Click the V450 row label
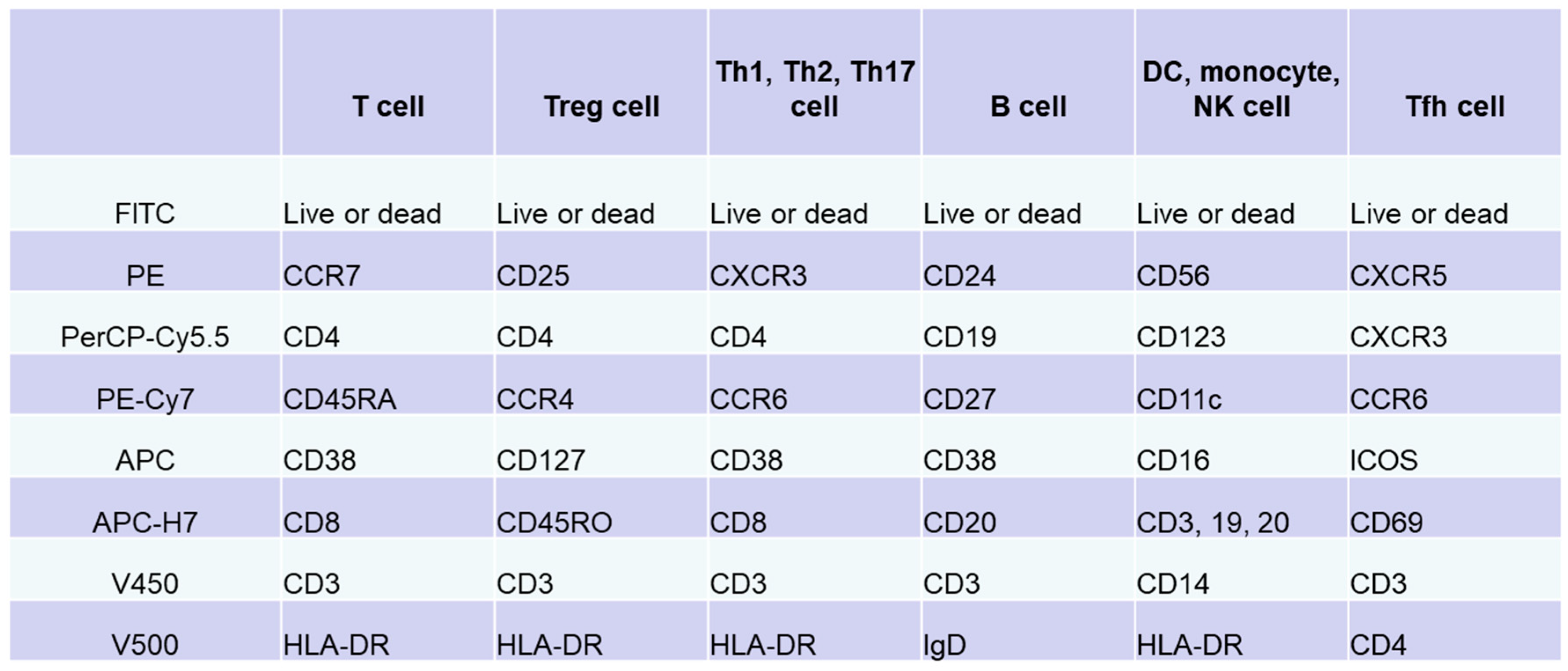Image resolution: width=1568 pixels, height=671 pixels. (x=145, y=583)
